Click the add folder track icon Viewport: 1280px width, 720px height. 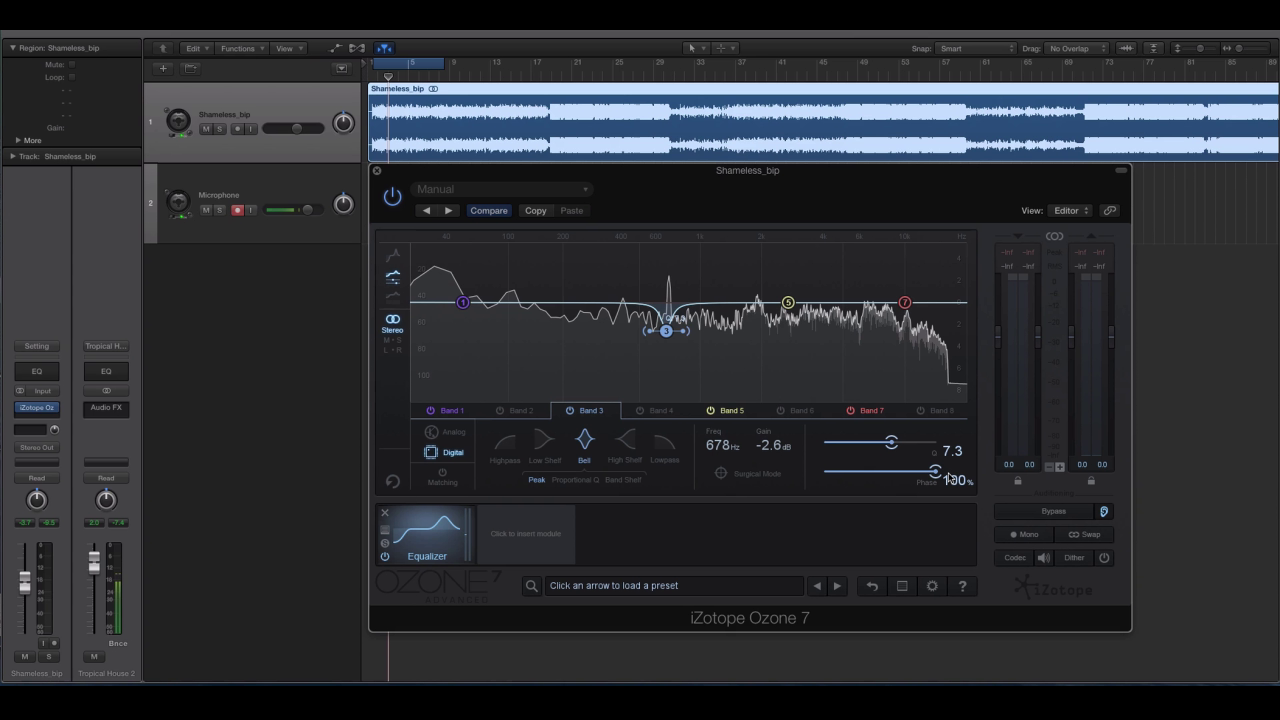(190, 68)
